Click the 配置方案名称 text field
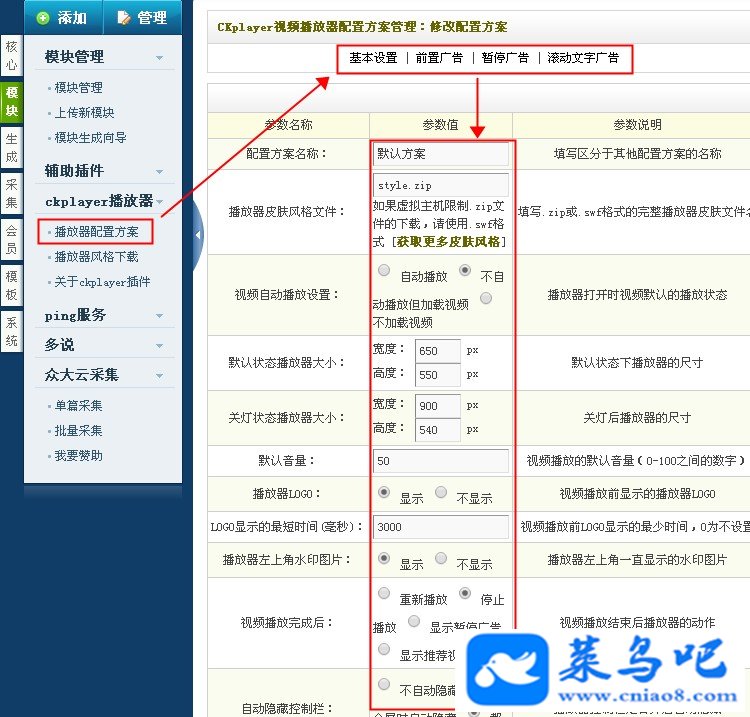The height and width of the screenshot is (717, 750). [x=441, y=154]
